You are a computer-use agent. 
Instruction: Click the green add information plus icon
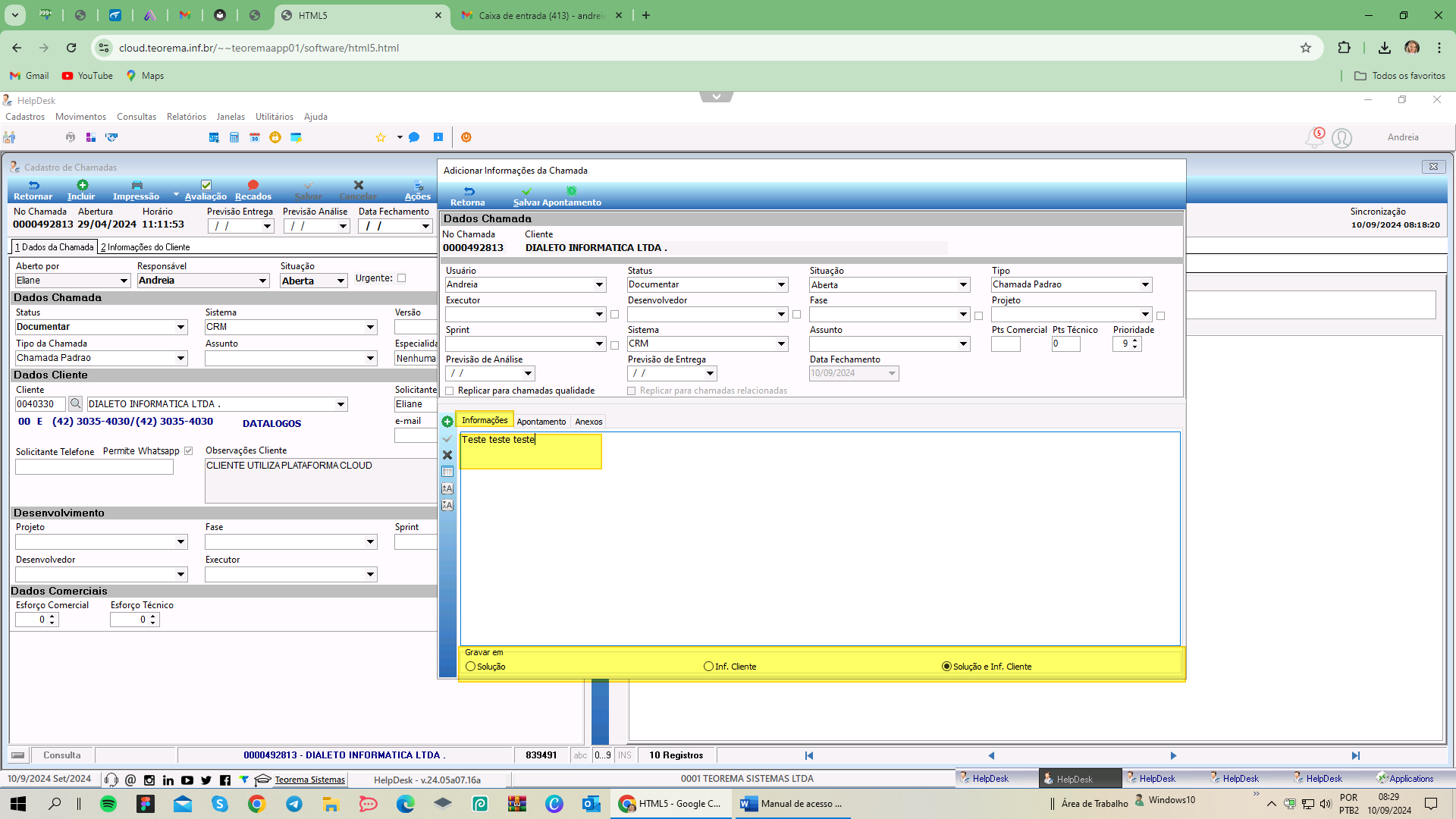[x=447, y=422]
